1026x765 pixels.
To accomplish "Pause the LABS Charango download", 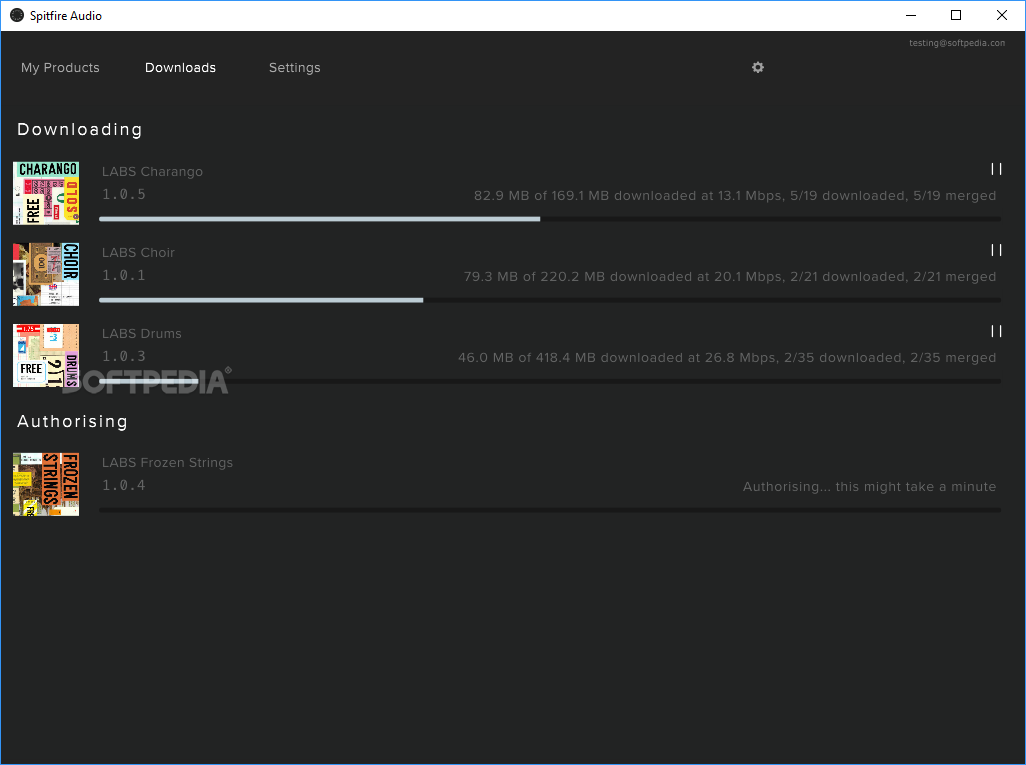I will 996,169.
